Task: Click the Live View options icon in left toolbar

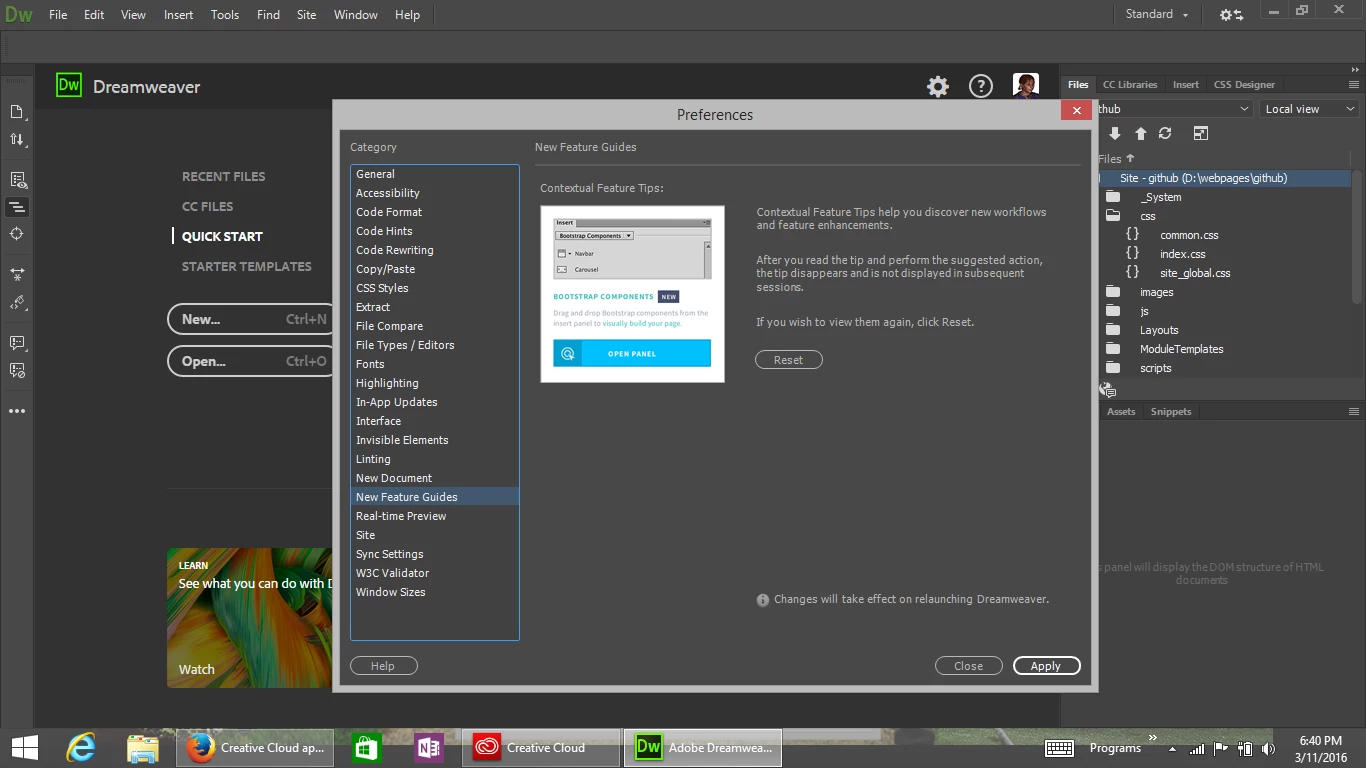Action: tap(17, 180)
